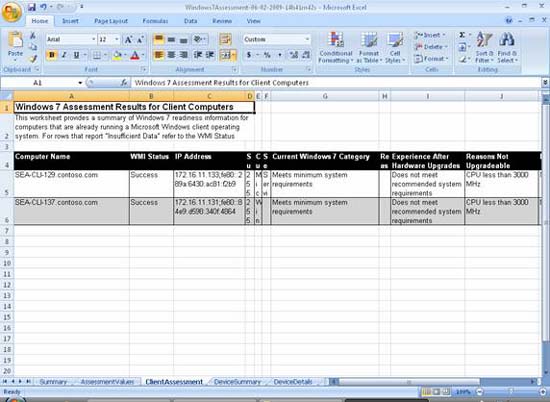Expand the Name Box A1 dropdown
The image size is (550, 402).
tap(80, 83)
